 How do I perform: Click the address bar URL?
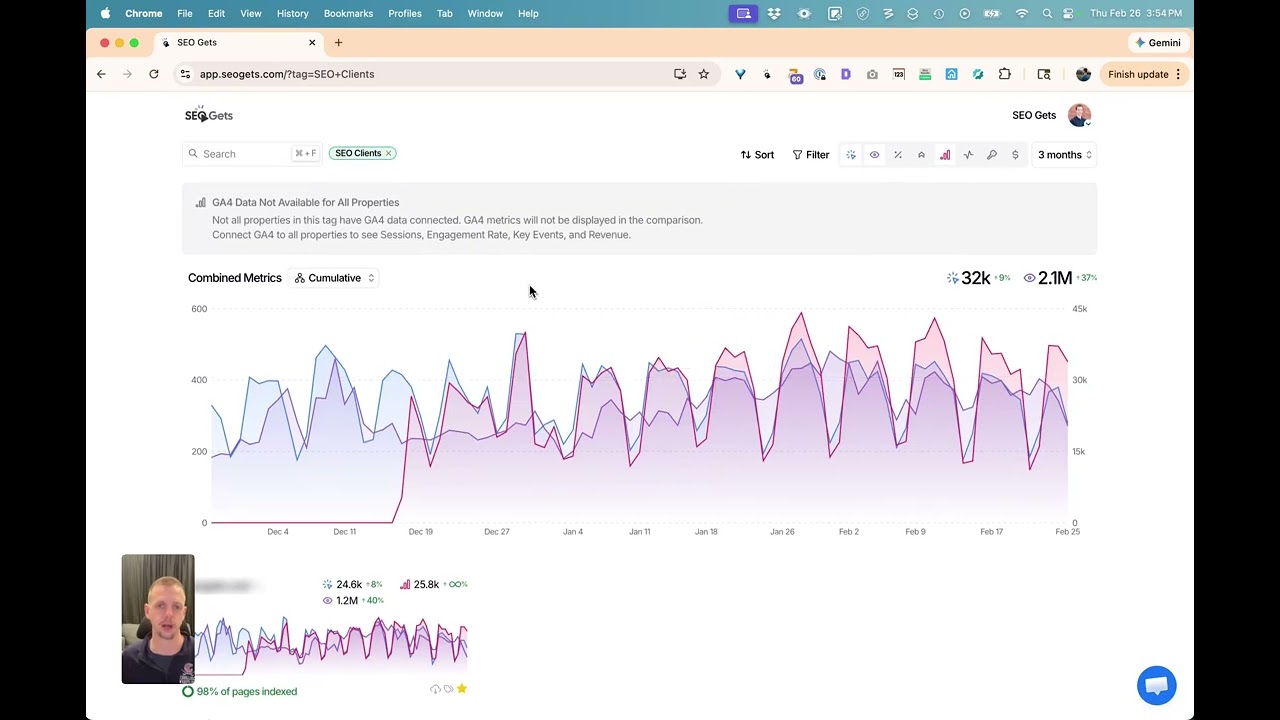tap(287, 74)
